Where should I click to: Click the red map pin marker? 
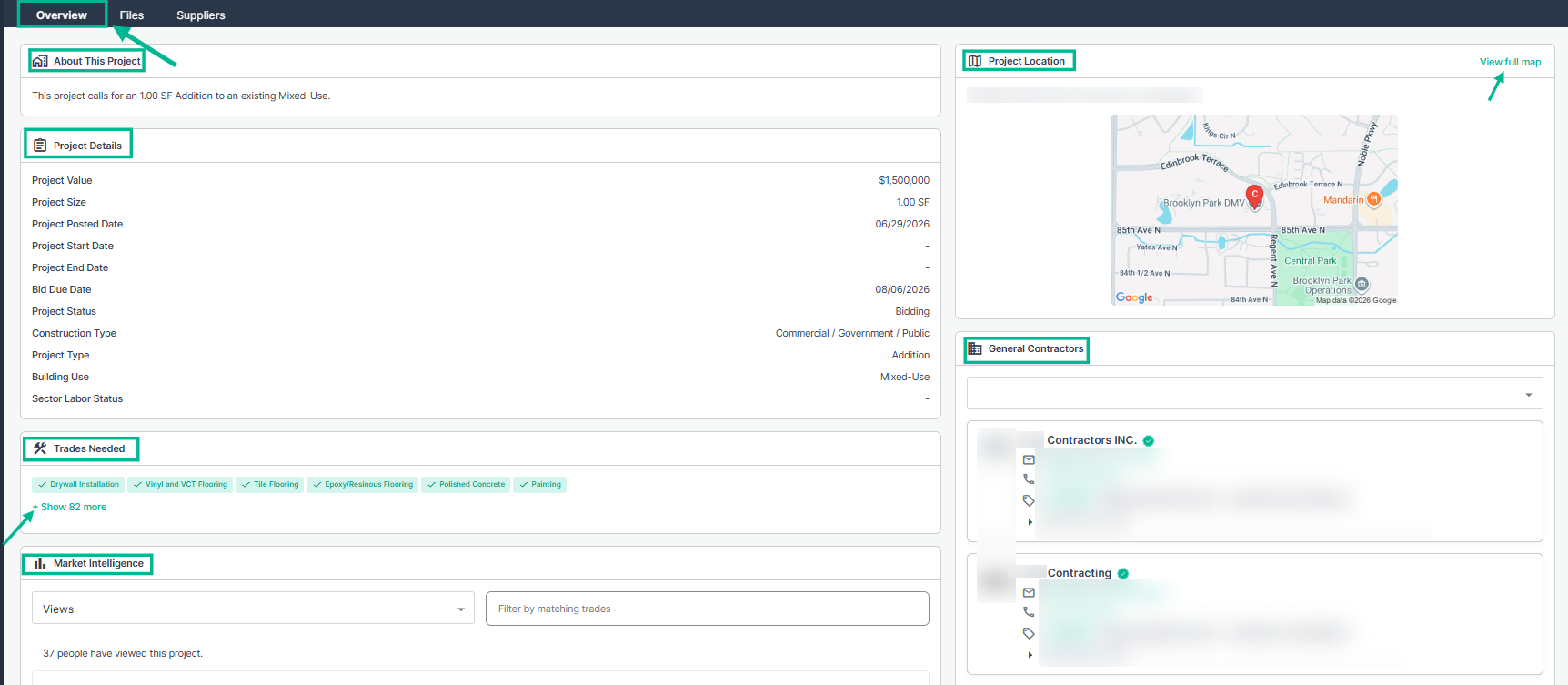1255,196
